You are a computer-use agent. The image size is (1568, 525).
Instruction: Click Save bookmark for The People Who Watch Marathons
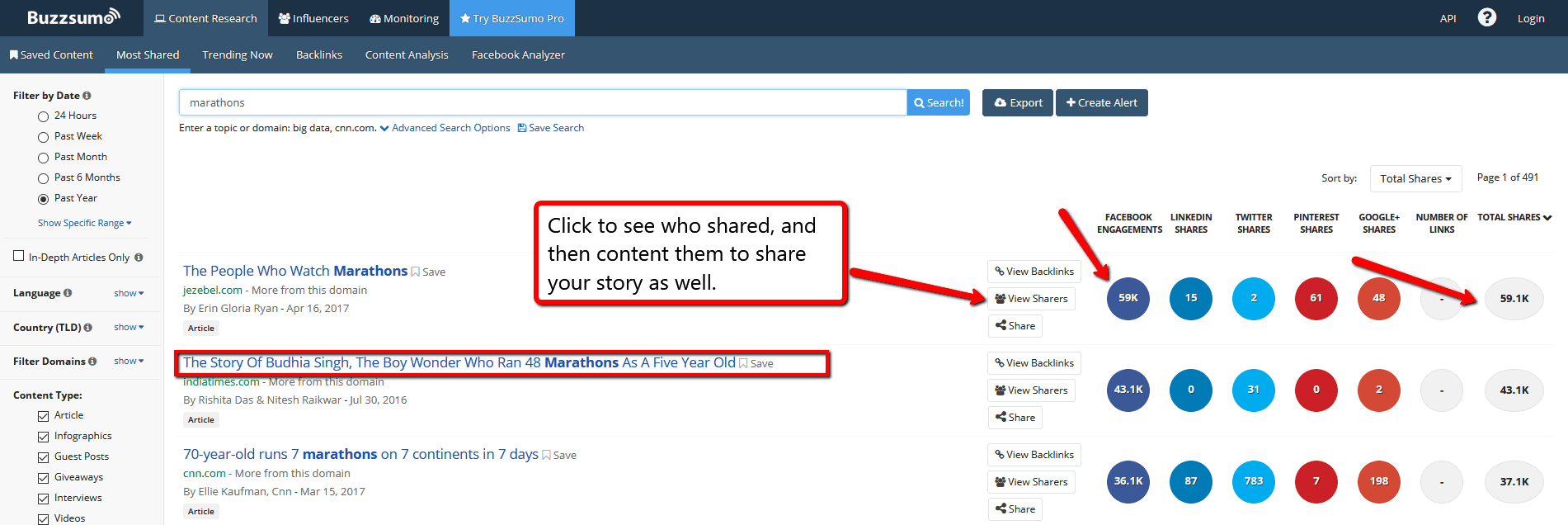(428, 272)
